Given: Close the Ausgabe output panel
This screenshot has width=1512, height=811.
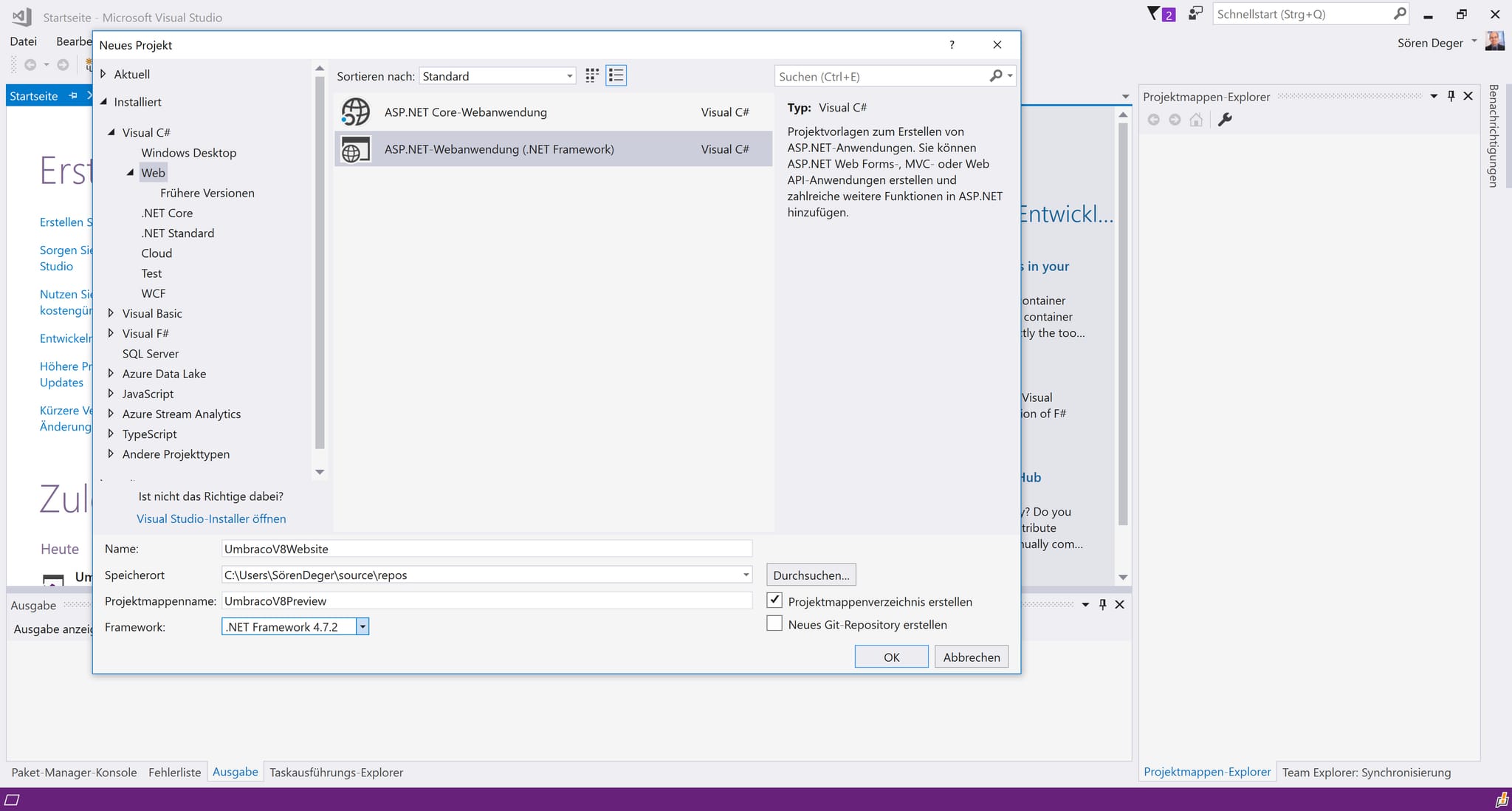Looking at the screenshot, I should [1120, 604].
